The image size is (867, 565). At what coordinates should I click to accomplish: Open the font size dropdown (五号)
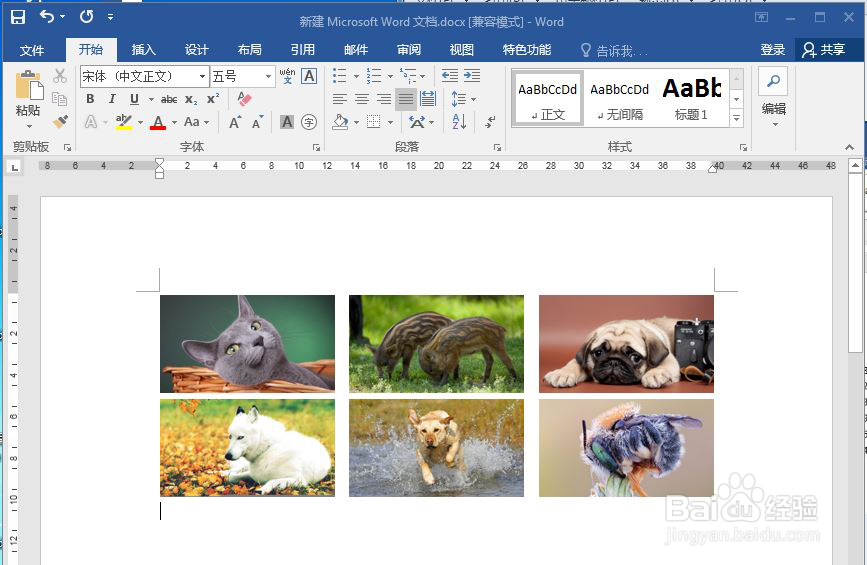[x=268, y=76]
